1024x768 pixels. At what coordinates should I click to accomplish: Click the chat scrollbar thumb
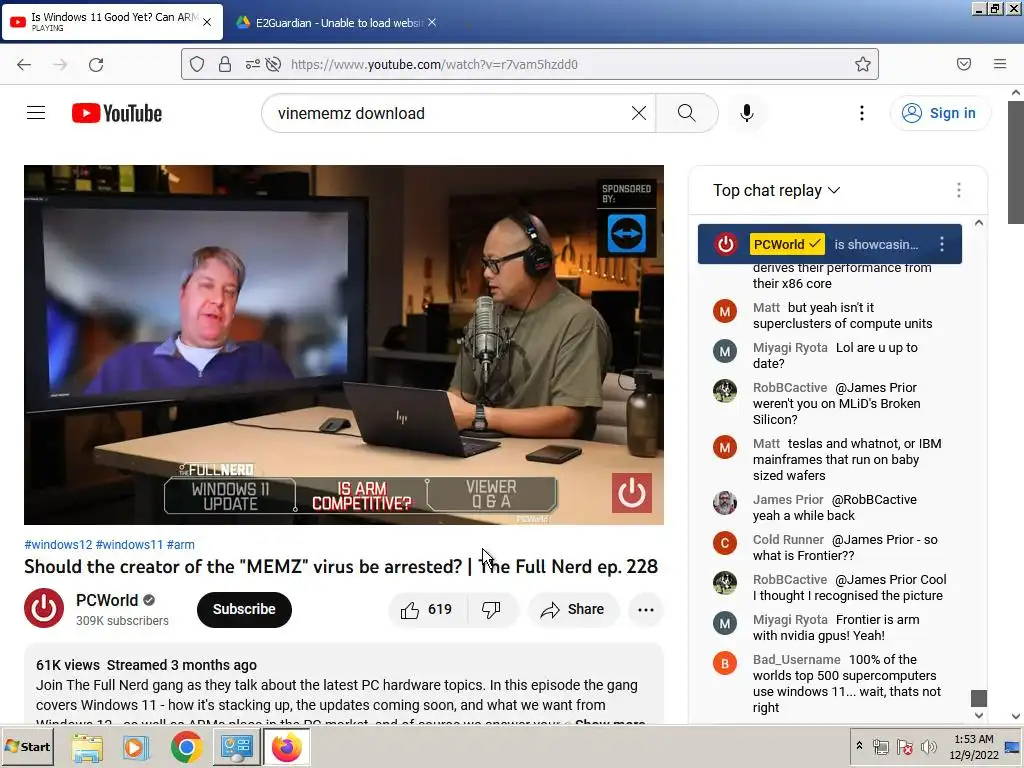coord(978,698)
